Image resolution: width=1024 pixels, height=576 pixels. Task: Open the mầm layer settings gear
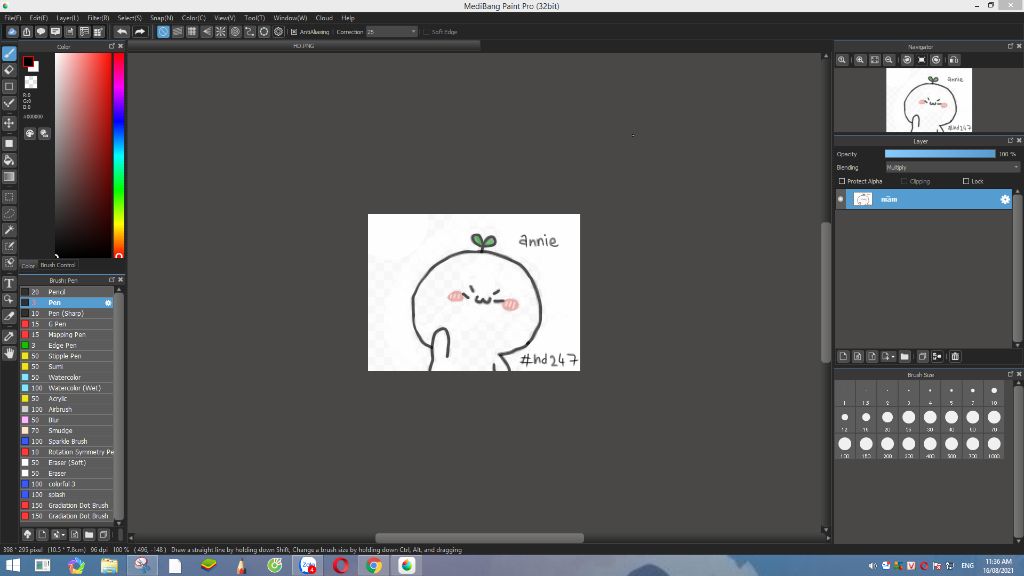point(1005,200)
